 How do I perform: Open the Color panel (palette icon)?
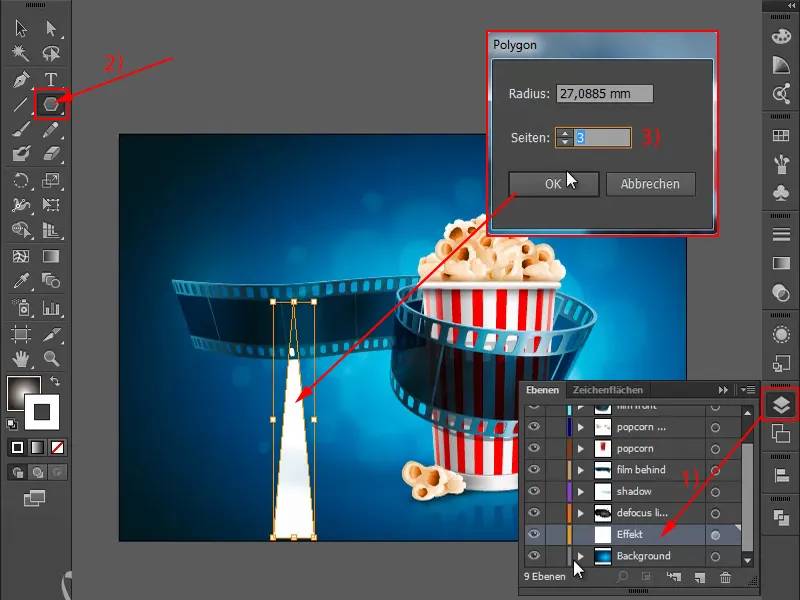click(x=781, y=37)
